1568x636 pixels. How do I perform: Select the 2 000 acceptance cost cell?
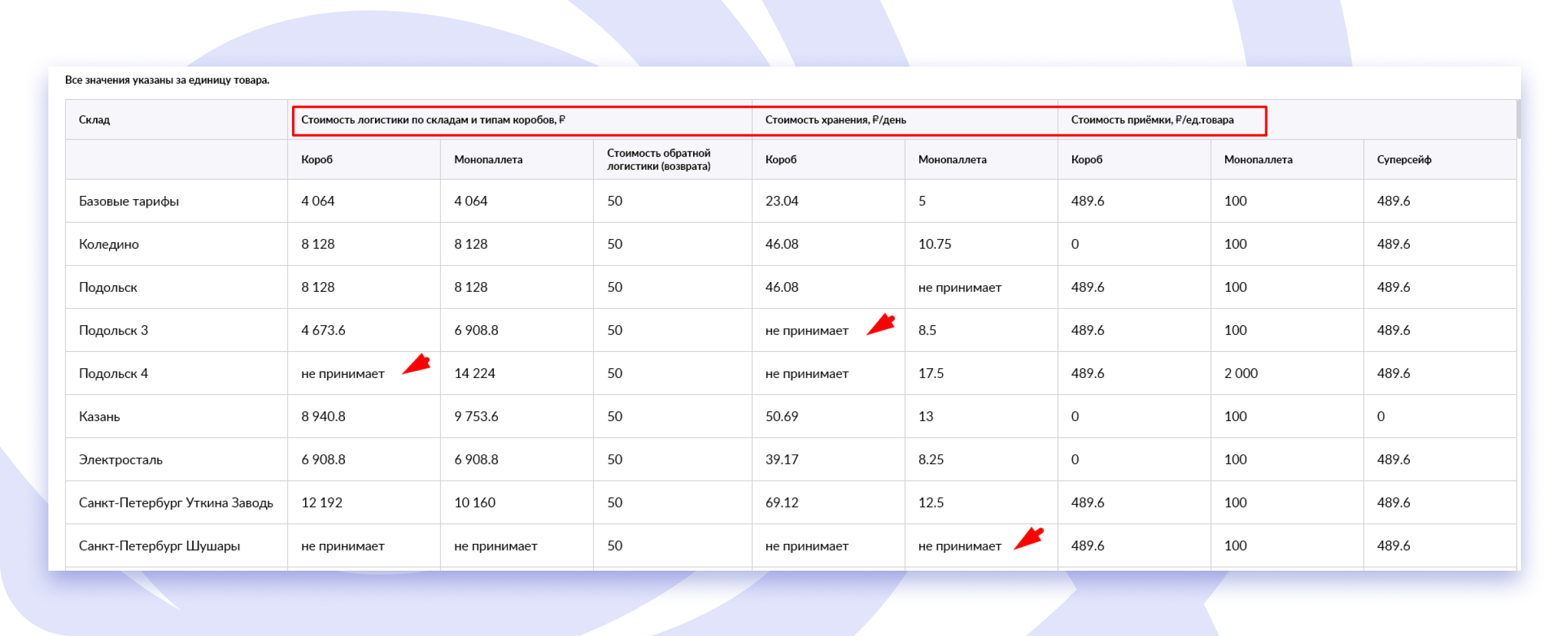pyautogui.click(x=1240, y=374)
